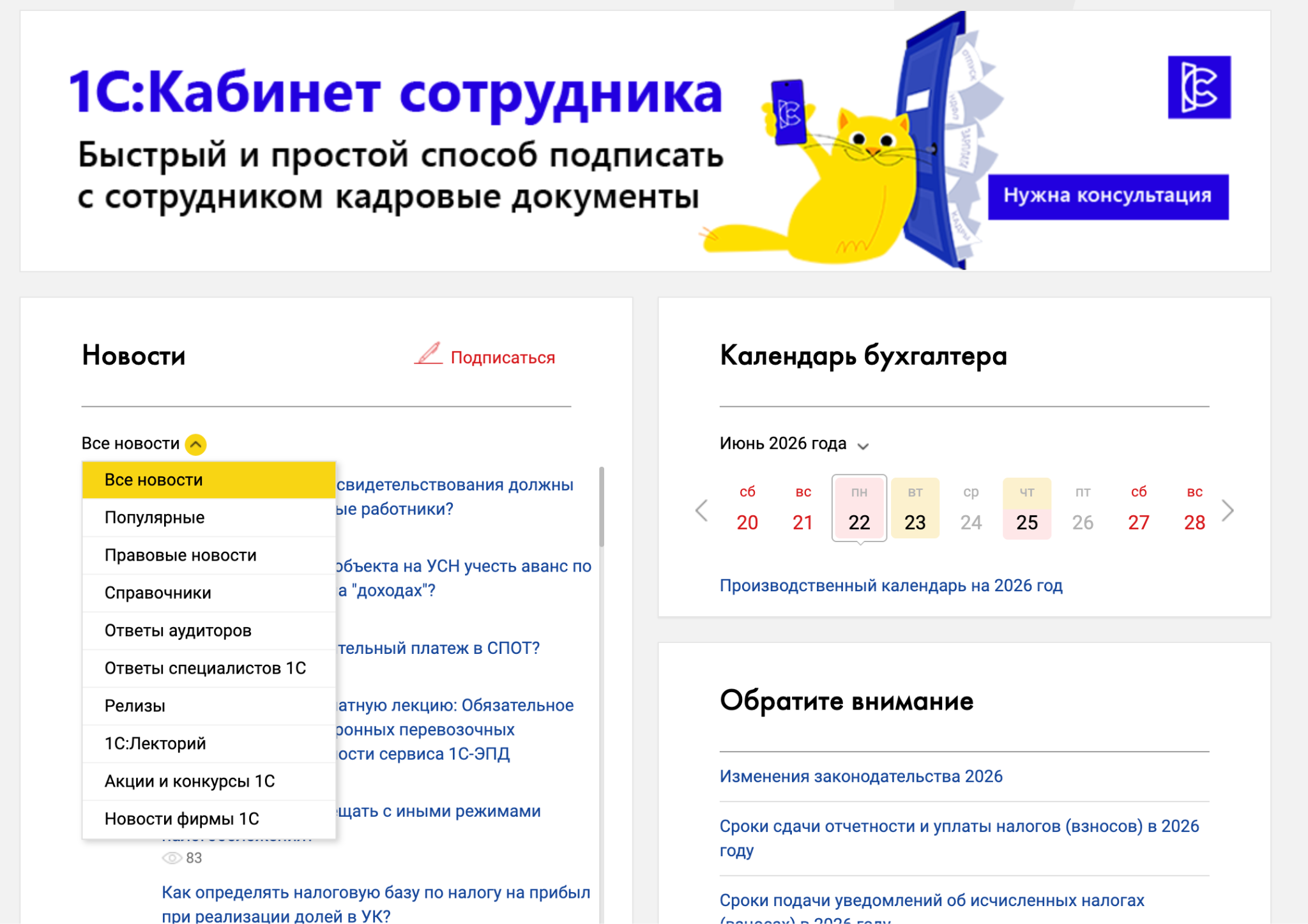Click the 1C logo in banner
The height and width of the screenshot is (924, 1308).
(x=1199, y=87)
